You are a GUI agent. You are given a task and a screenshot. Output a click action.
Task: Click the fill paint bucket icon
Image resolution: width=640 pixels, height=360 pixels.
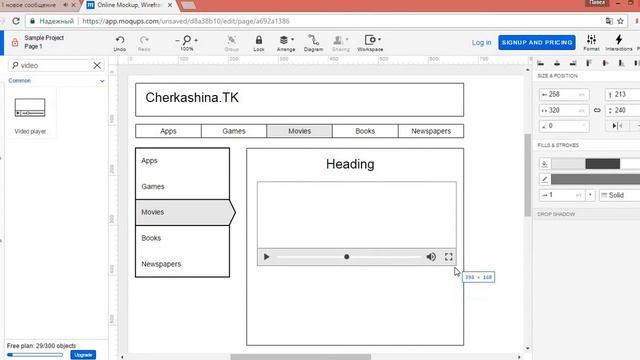pos(544,164)
